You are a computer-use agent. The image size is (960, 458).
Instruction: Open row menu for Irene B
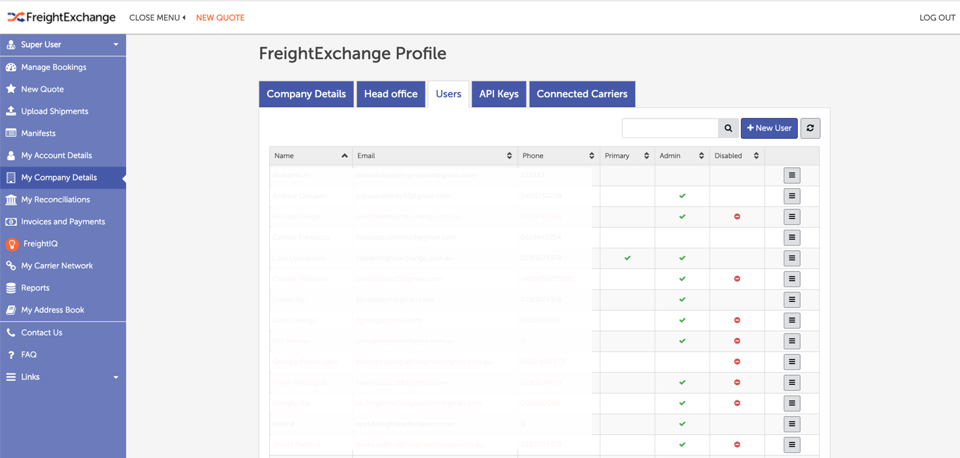click(x=792, y=424)
